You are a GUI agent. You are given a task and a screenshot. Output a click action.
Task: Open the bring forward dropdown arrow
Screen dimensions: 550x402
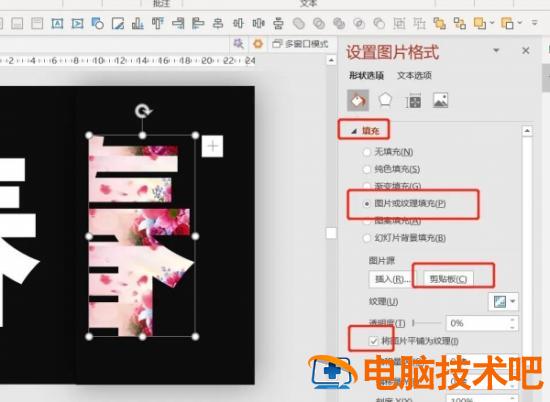pos(492,23)
